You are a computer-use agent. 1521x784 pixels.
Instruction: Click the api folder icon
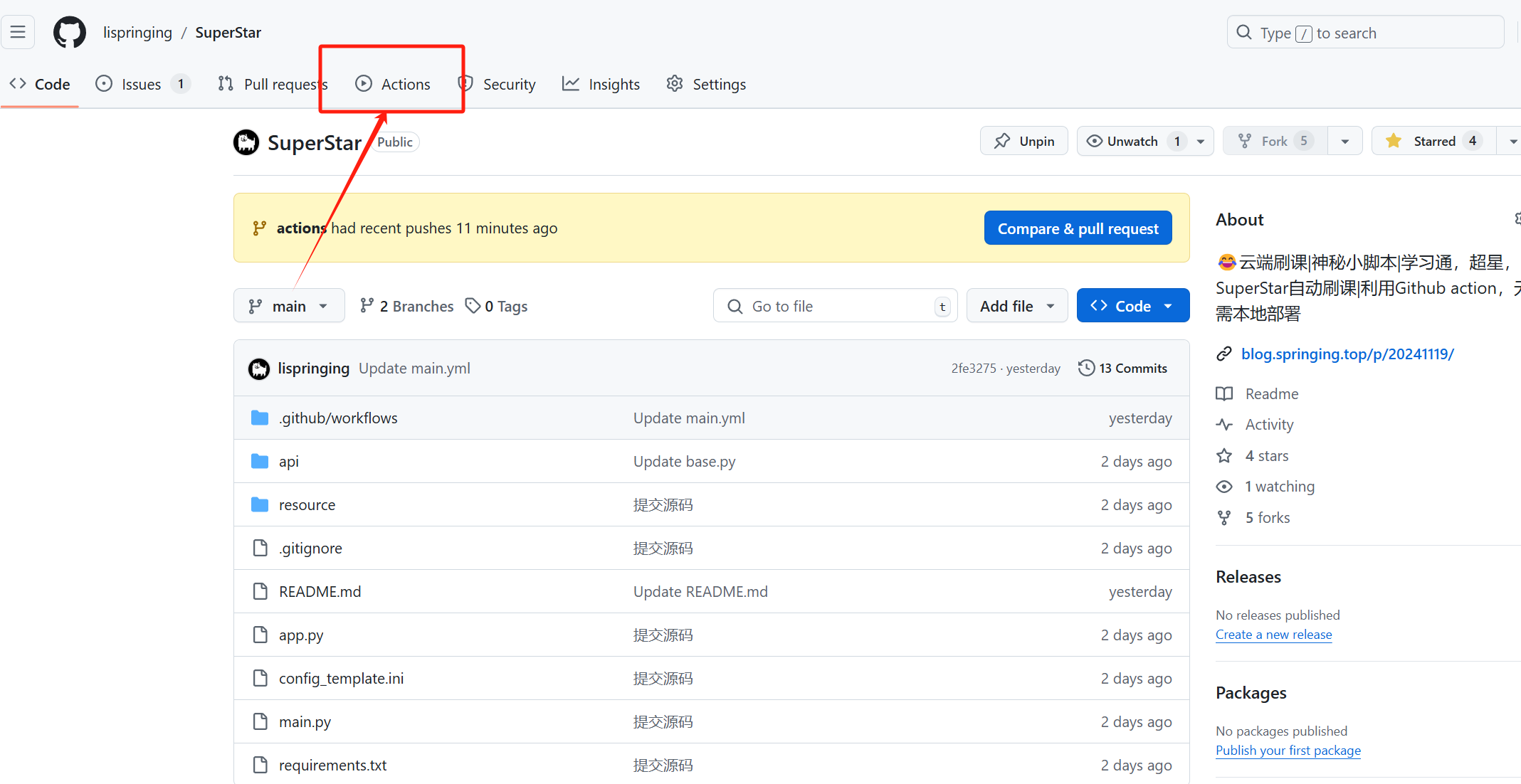260,461
